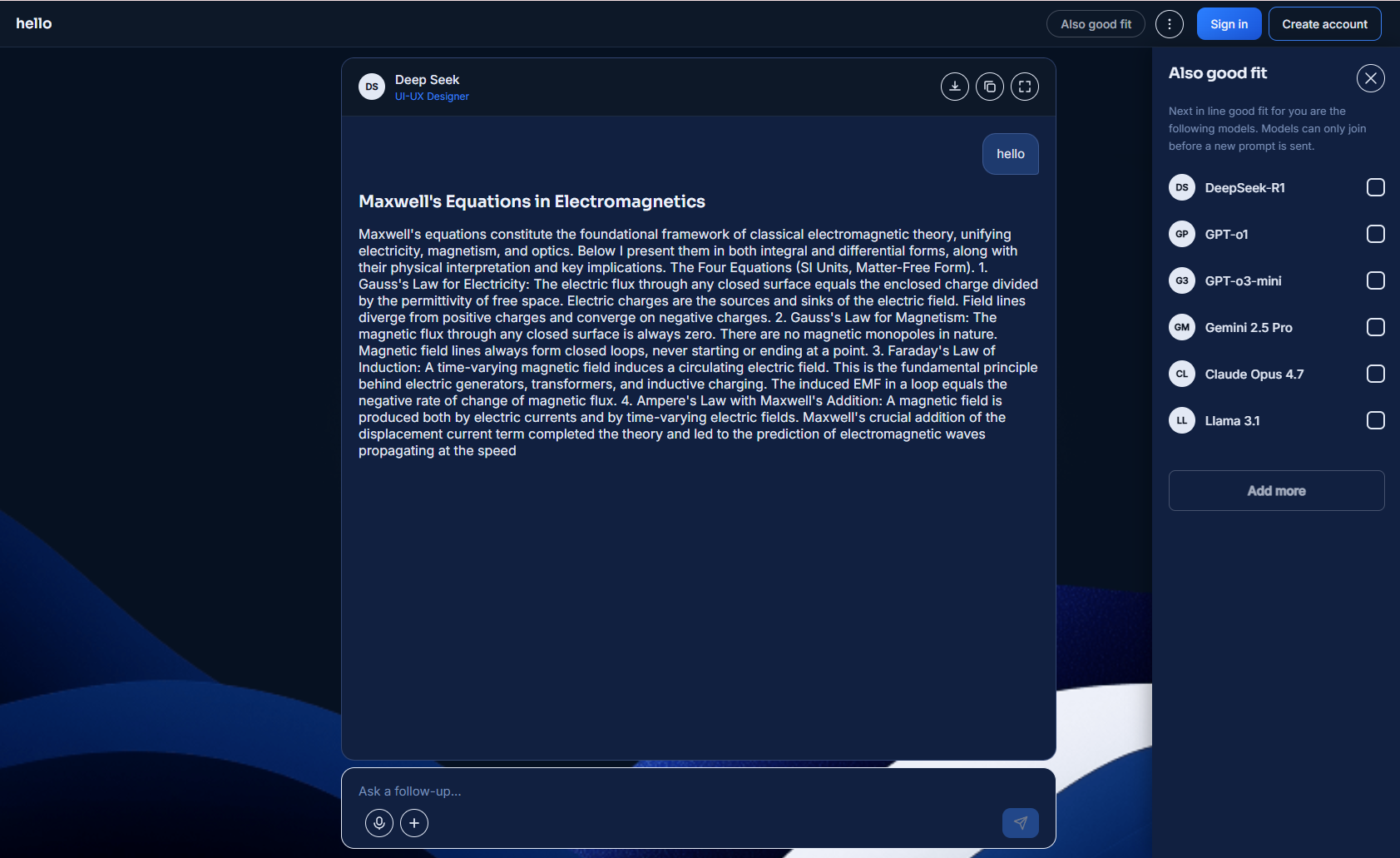The image size is (1400, 858).
Task: Select the GPT-o1 model label
Action: (x=1227, y=235)
